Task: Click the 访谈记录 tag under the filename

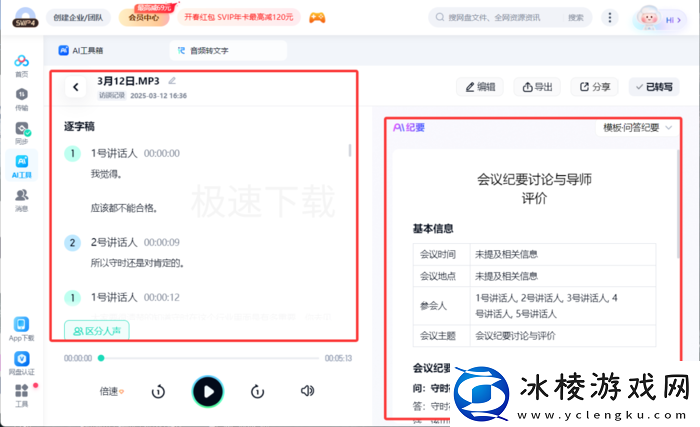Action: click(x=112, y=95)
